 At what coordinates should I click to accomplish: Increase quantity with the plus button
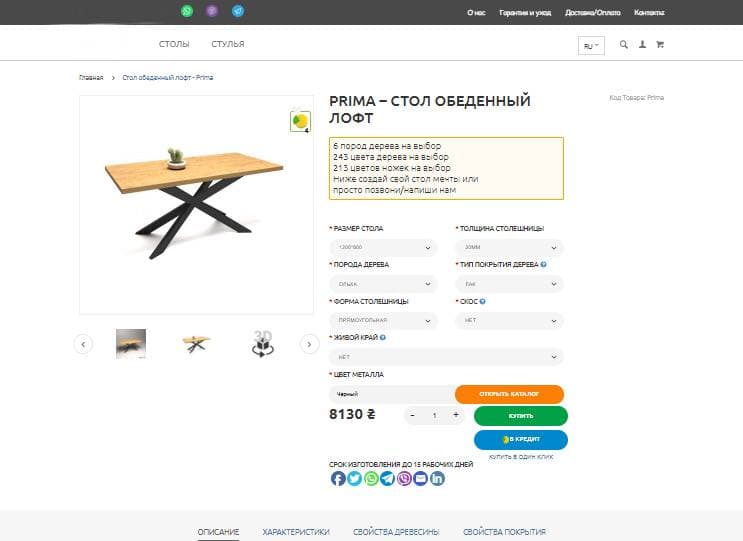pyautogui.click(x=456, y=415)
